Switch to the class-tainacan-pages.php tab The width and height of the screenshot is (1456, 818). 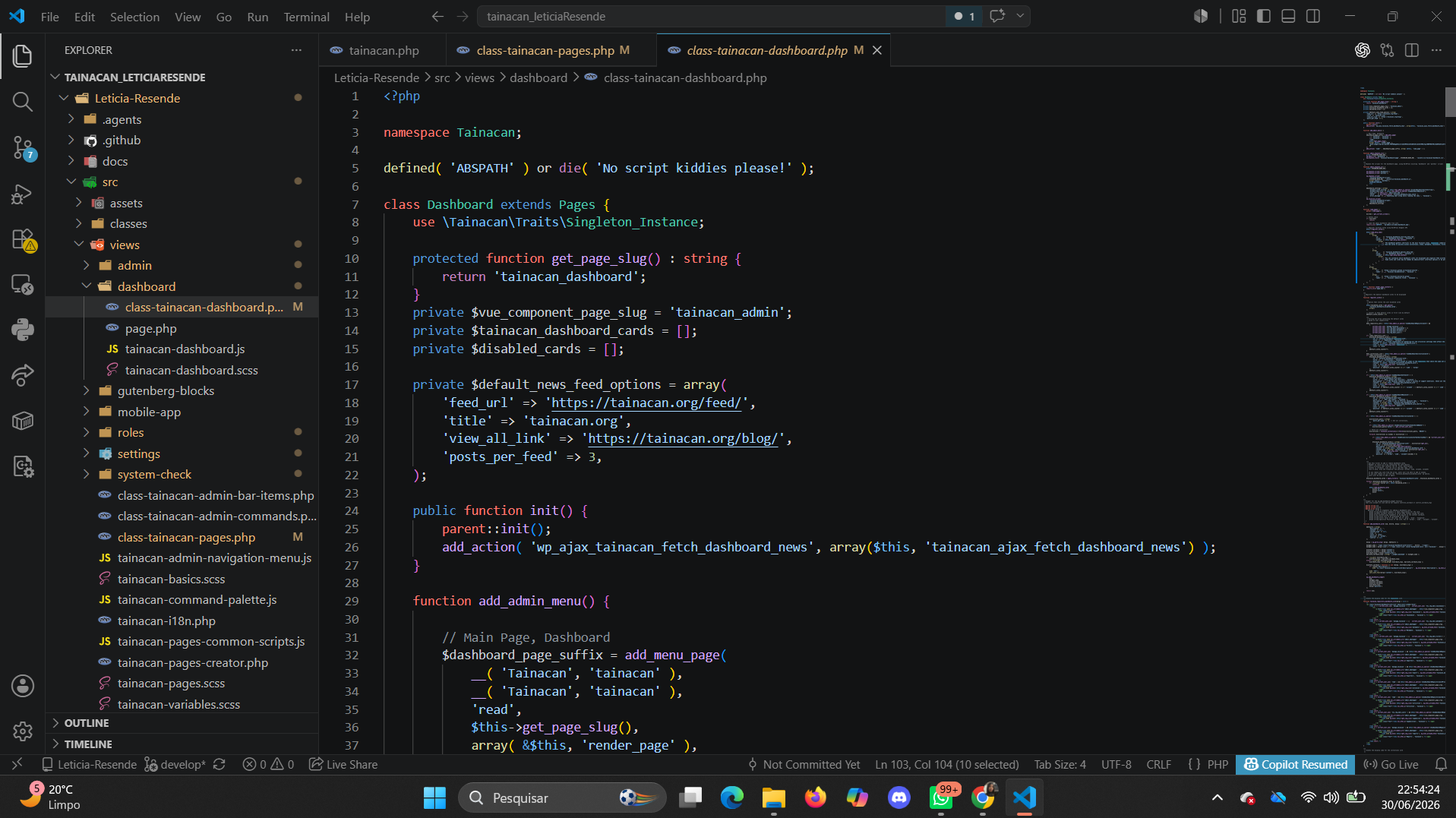pyautogui.click(x=544, y=50)
